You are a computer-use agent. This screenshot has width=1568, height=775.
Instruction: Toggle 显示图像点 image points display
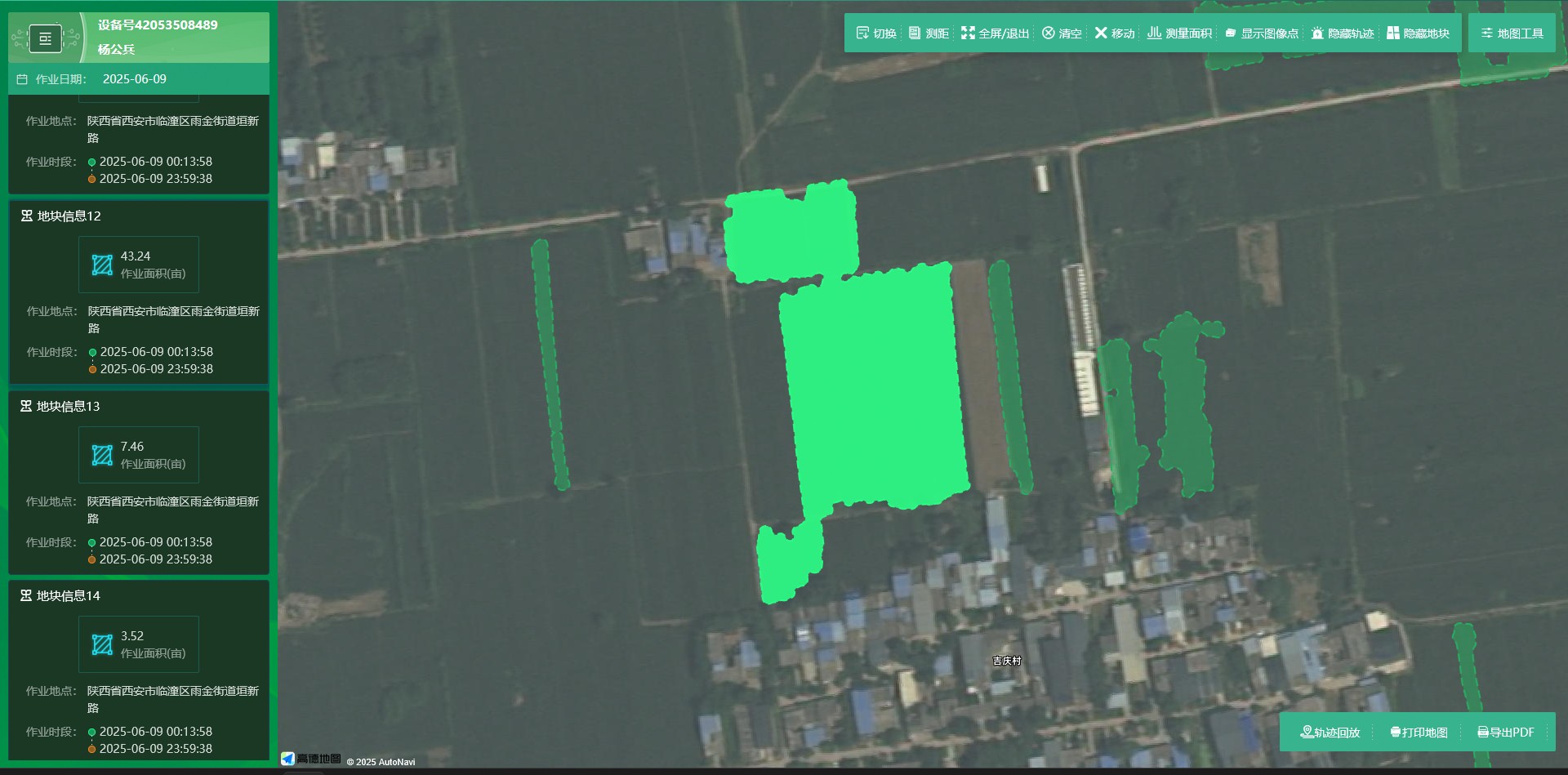(1262, 33)
